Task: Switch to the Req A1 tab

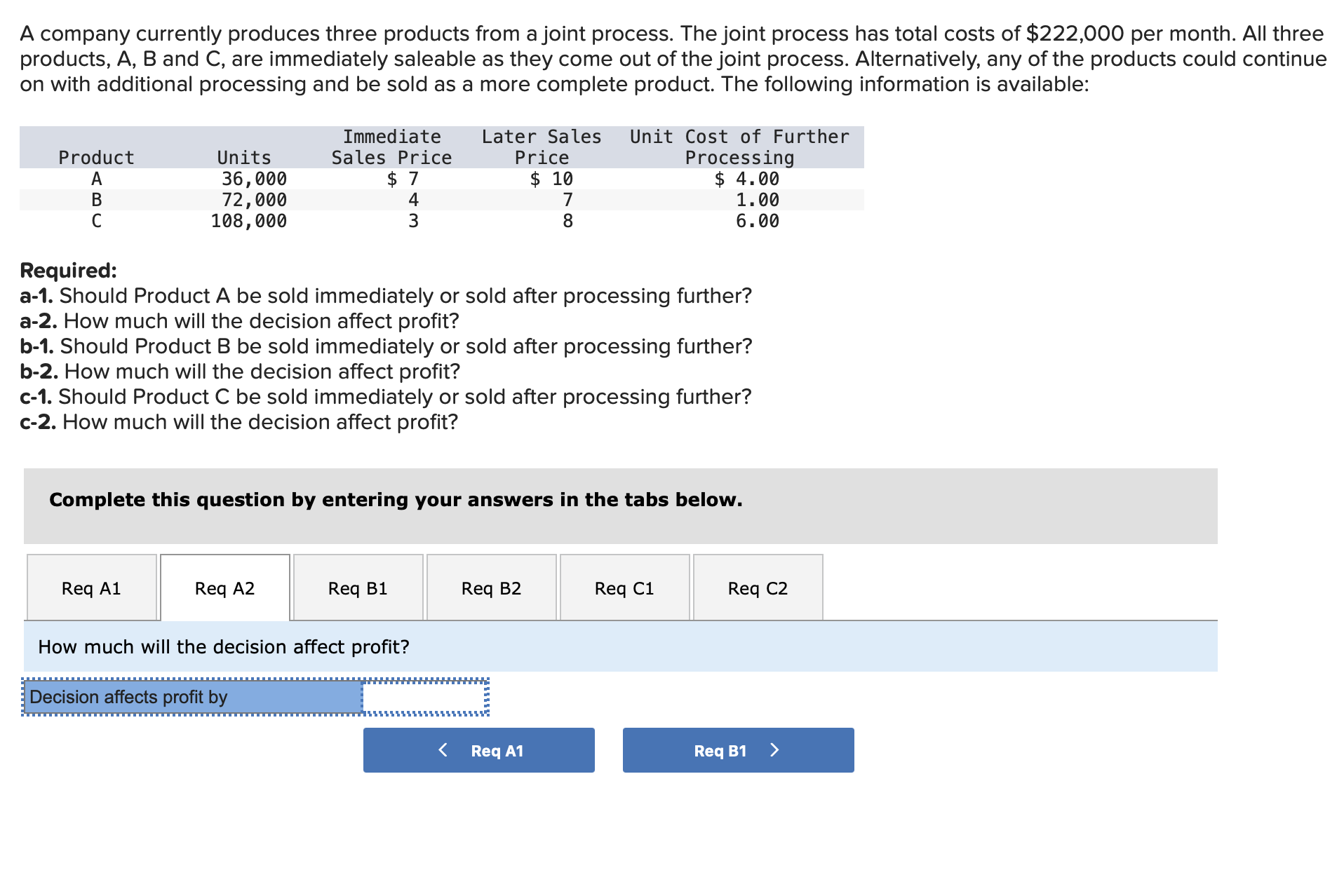Action: coord(90,588)
